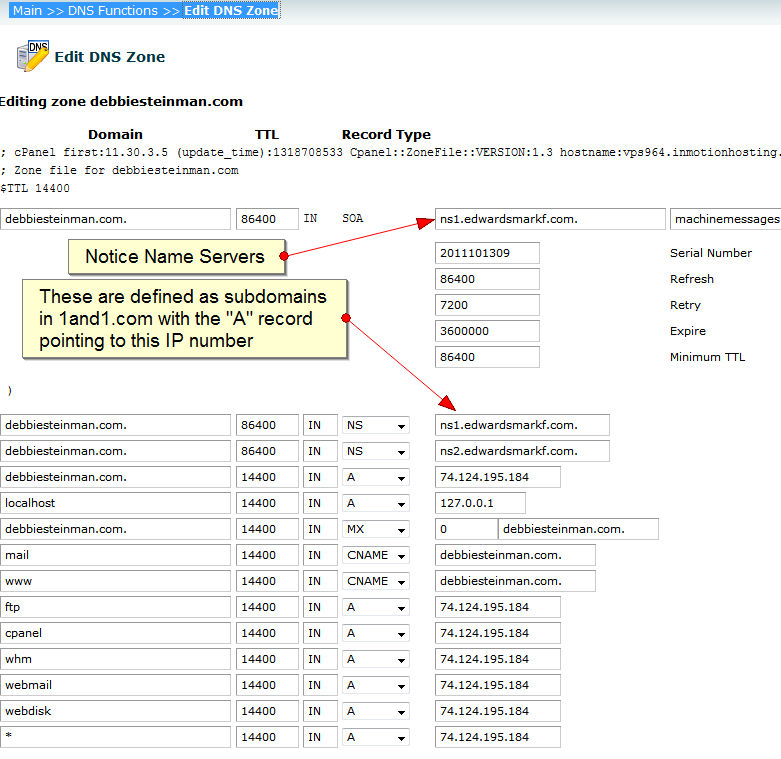The width and height of the screenshot is (781, 759).
Task: Click the Expire field 3600000
Action: click(487, 331)
